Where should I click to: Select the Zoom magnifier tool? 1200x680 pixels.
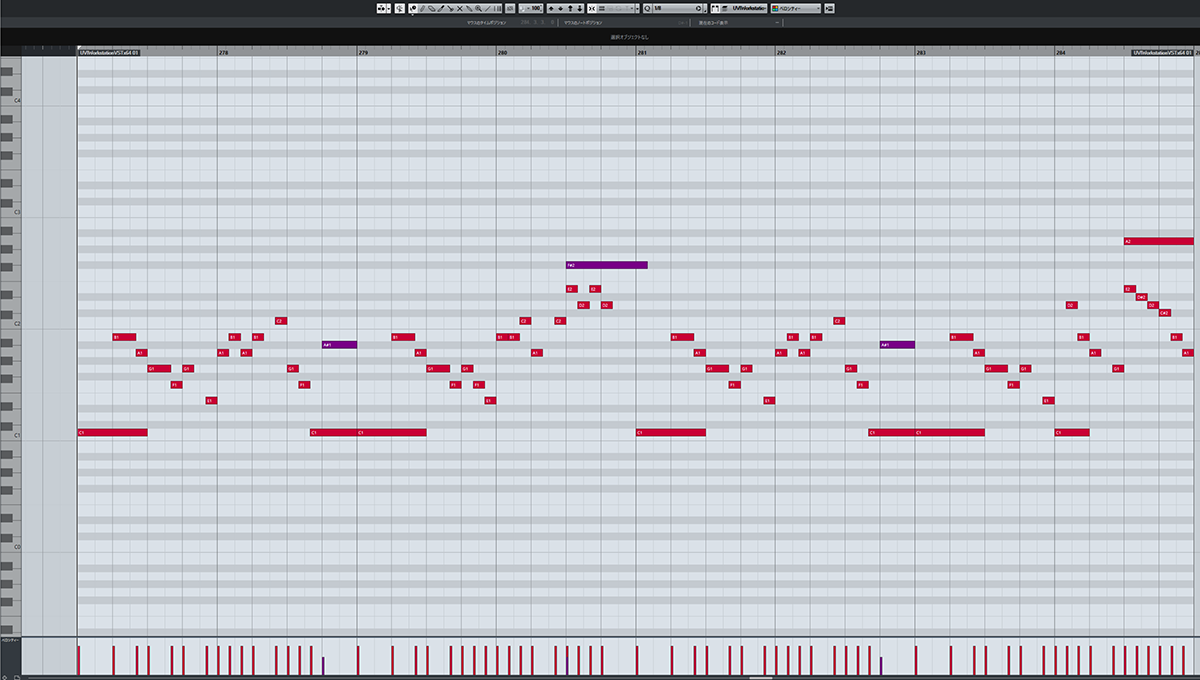478,8
